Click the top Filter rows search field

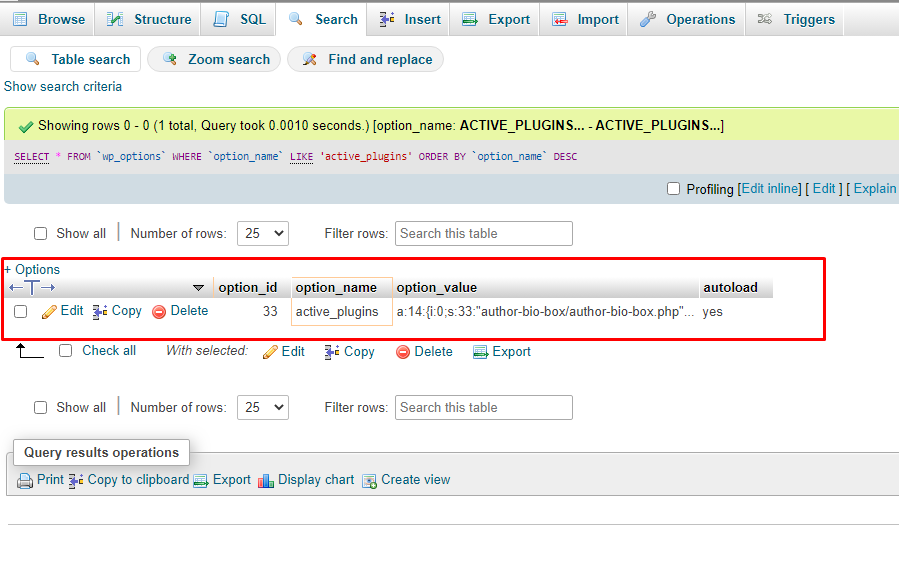(x=484, y=234)
